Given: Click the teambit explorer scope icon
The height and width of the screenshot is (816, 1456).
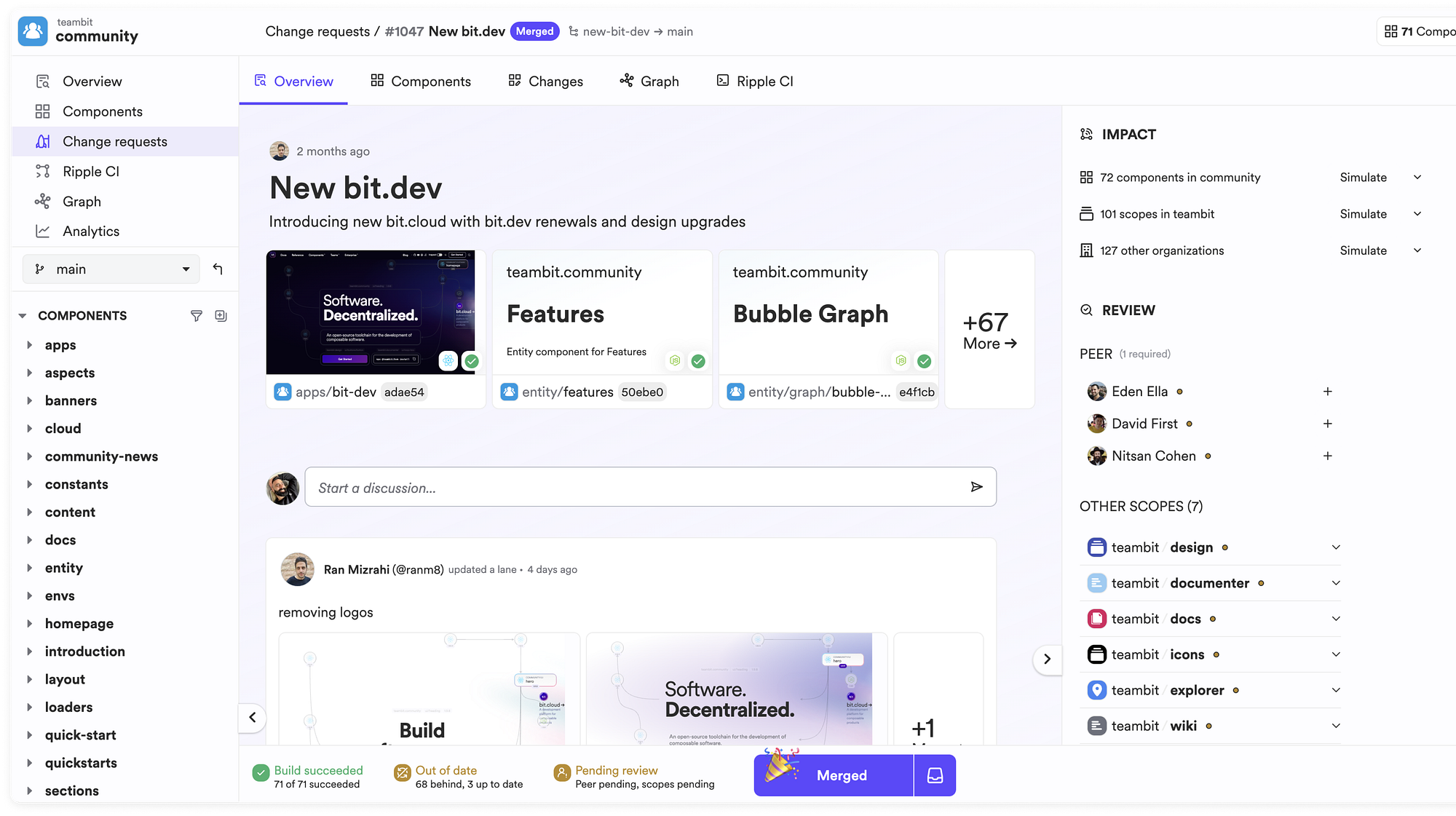Looking at the screenshot, I should click(x=1097, y=690).
